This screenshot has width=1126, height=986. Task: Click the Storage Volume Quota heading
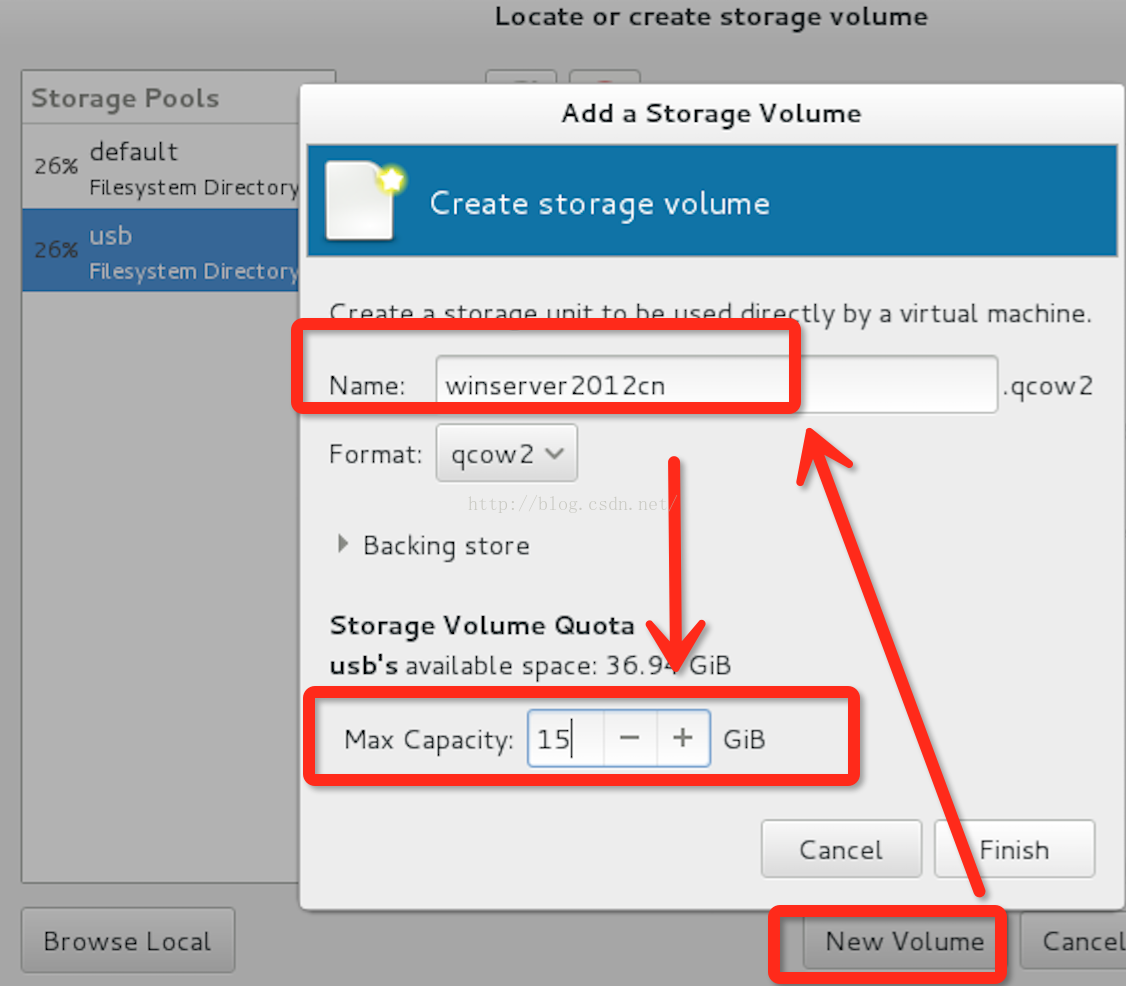pyautogui.click(x=482, y=625)
